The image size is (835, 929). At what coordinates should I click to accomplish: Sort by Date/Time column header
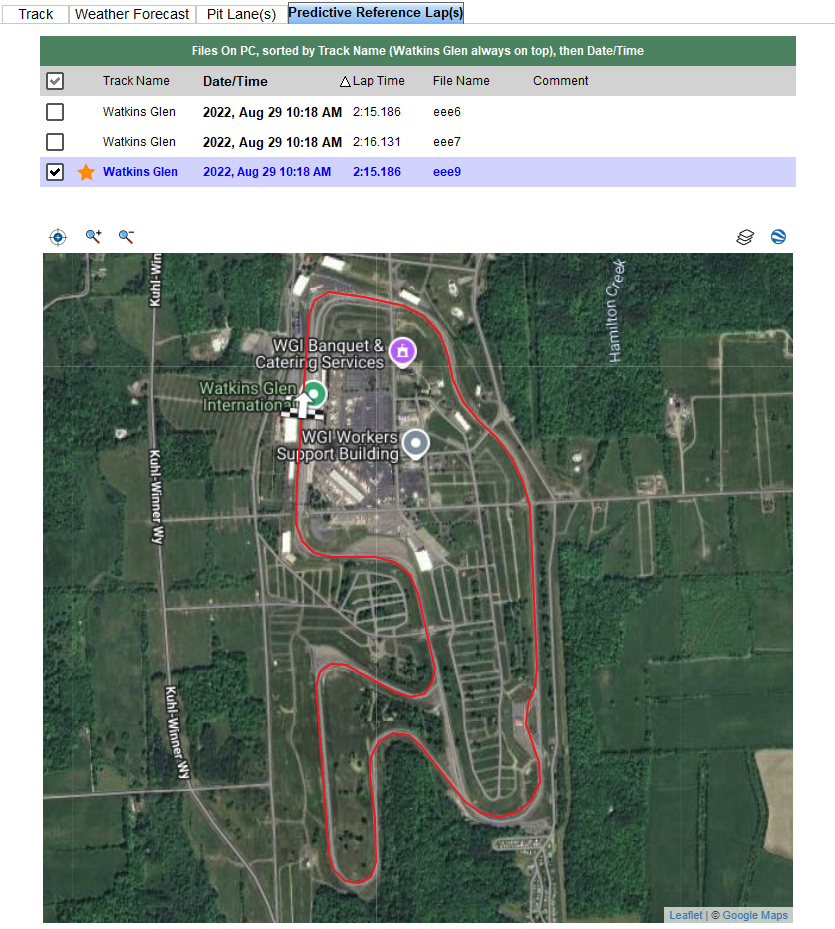[235, 81]
